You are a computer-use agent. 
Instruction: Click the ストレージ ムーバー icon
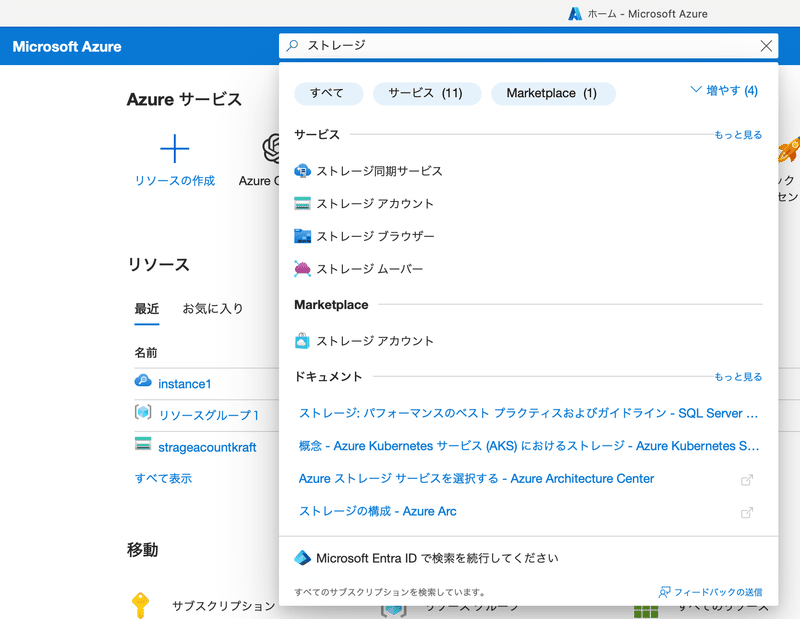coord(303,269)
